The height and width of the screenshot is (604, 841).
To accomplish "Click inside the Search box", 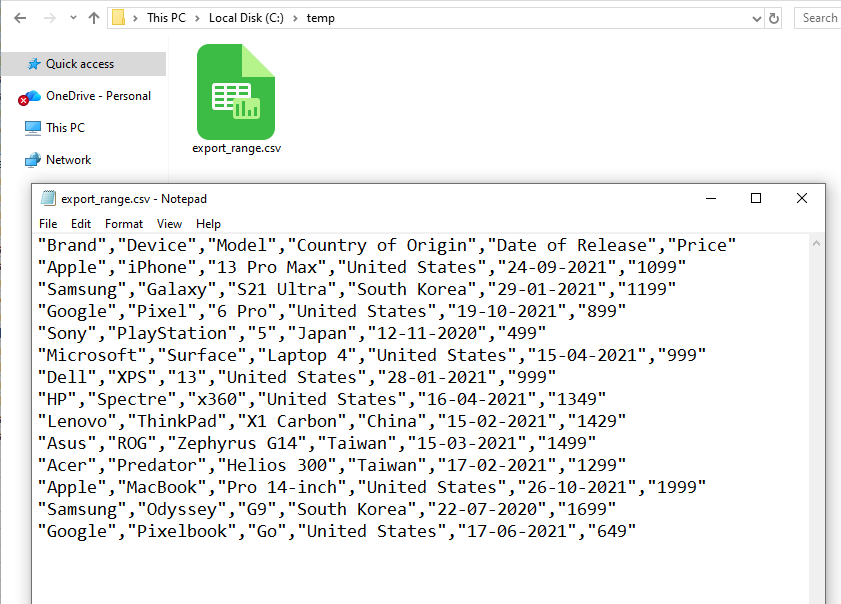I will [819, 17].
